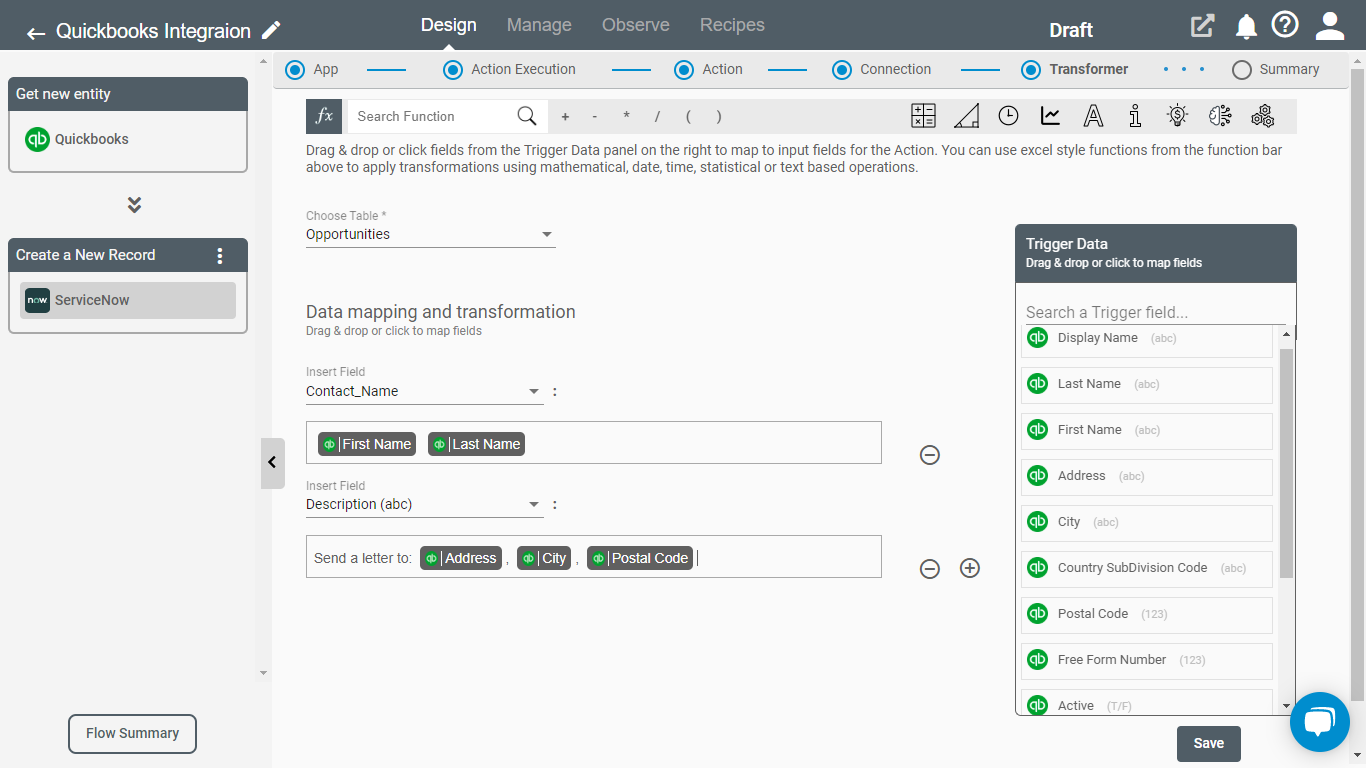Screen dimensions: 1366x768
Task: Collapse the left sidebar panel
Action: (273, 463)
